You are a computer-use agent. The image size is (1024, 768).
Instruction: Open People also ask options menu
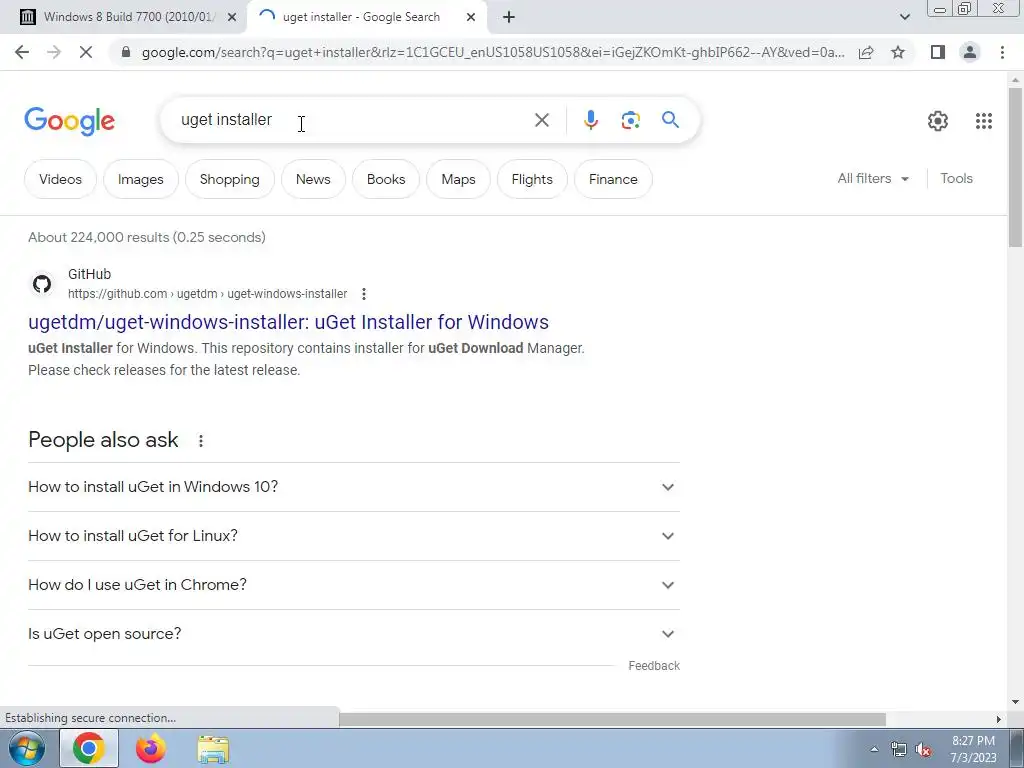[201, 441]
